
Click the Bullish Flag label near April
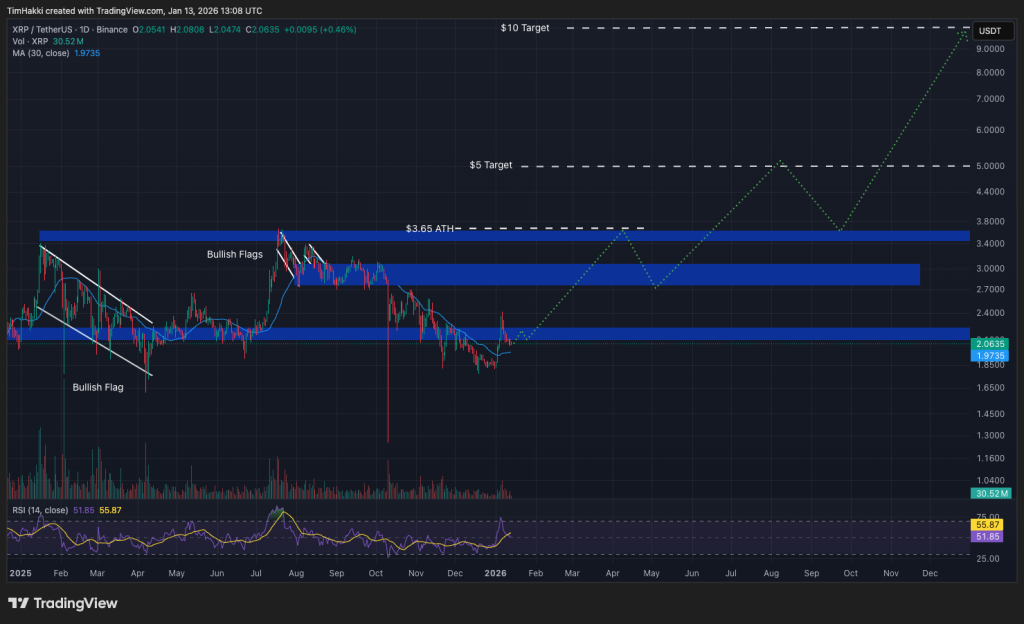point(98,386)
